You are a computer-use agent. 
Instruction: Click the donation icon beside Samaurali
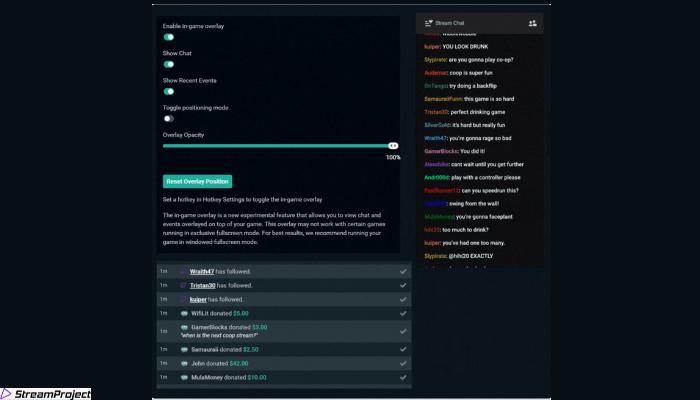(x=184, y=350)
